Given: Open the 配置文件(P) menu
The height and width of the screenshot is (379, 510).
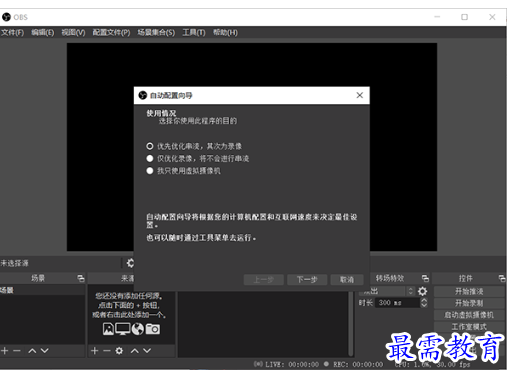Looking at the screenshot, I should [111, 32].
